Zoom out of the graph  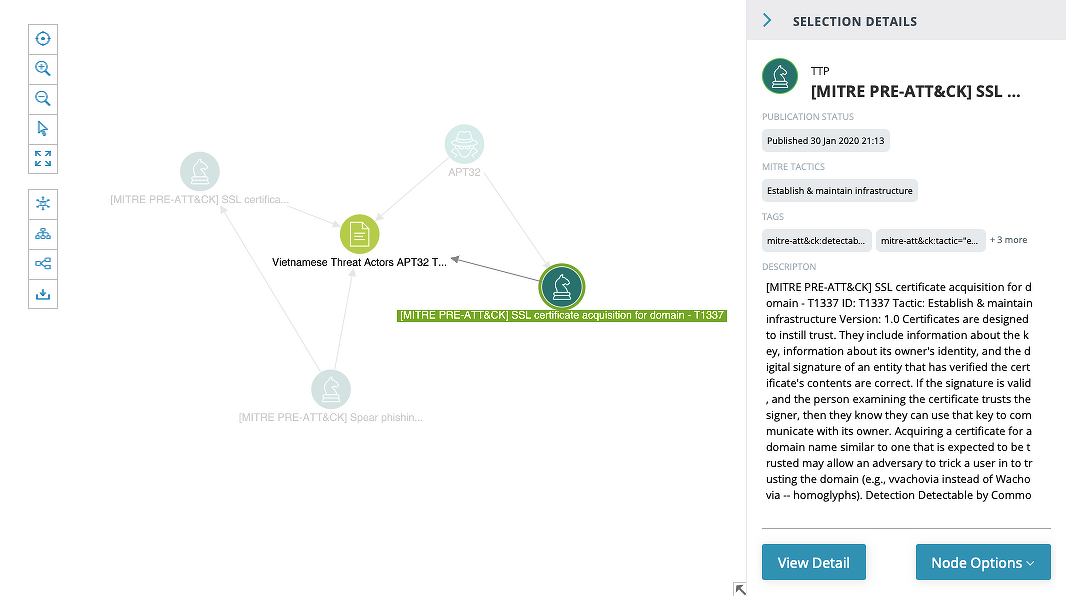(x=43, y=99)
